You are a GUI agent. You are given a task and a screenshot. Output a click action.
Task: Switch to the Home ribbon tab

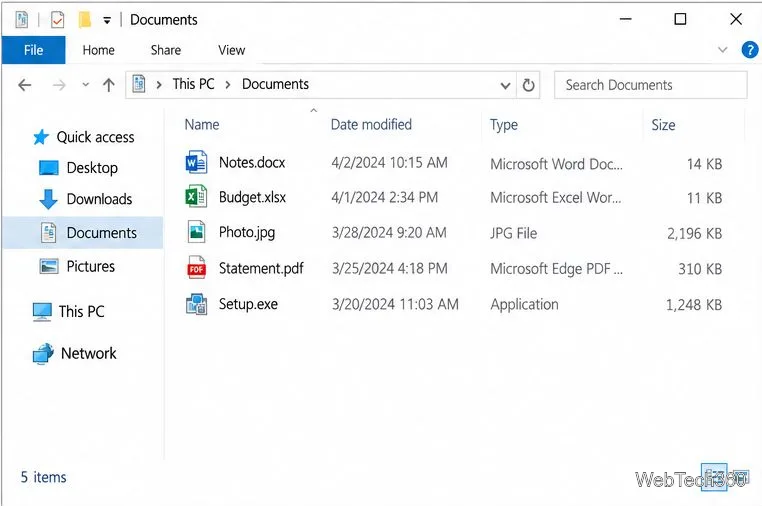click(x=99, y=50)
